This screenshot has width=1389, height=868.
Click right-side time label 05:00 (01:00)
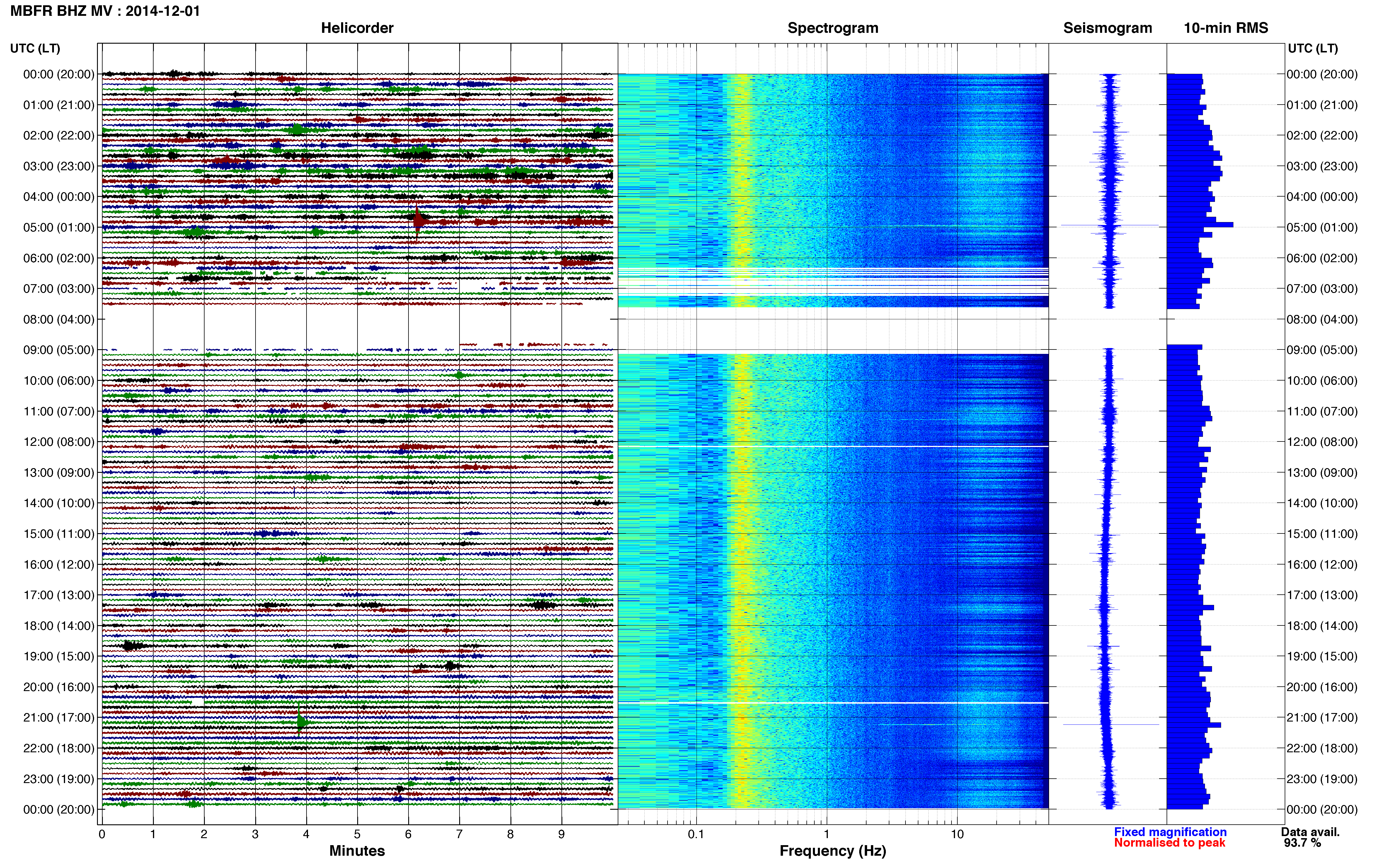click(x=1322, y=227)
